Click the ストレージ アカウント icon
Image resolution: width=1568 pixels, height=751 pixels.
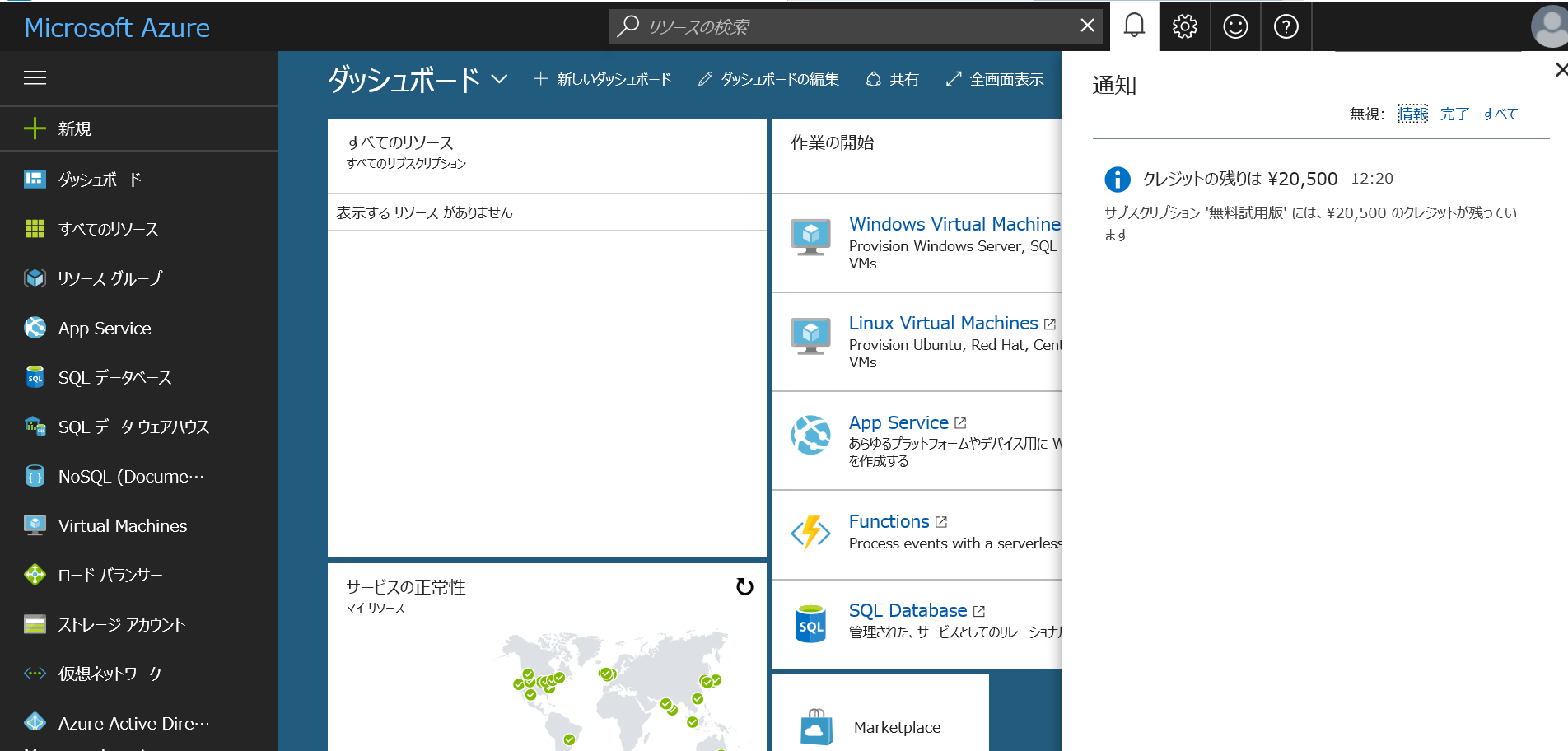click(35, 624)
